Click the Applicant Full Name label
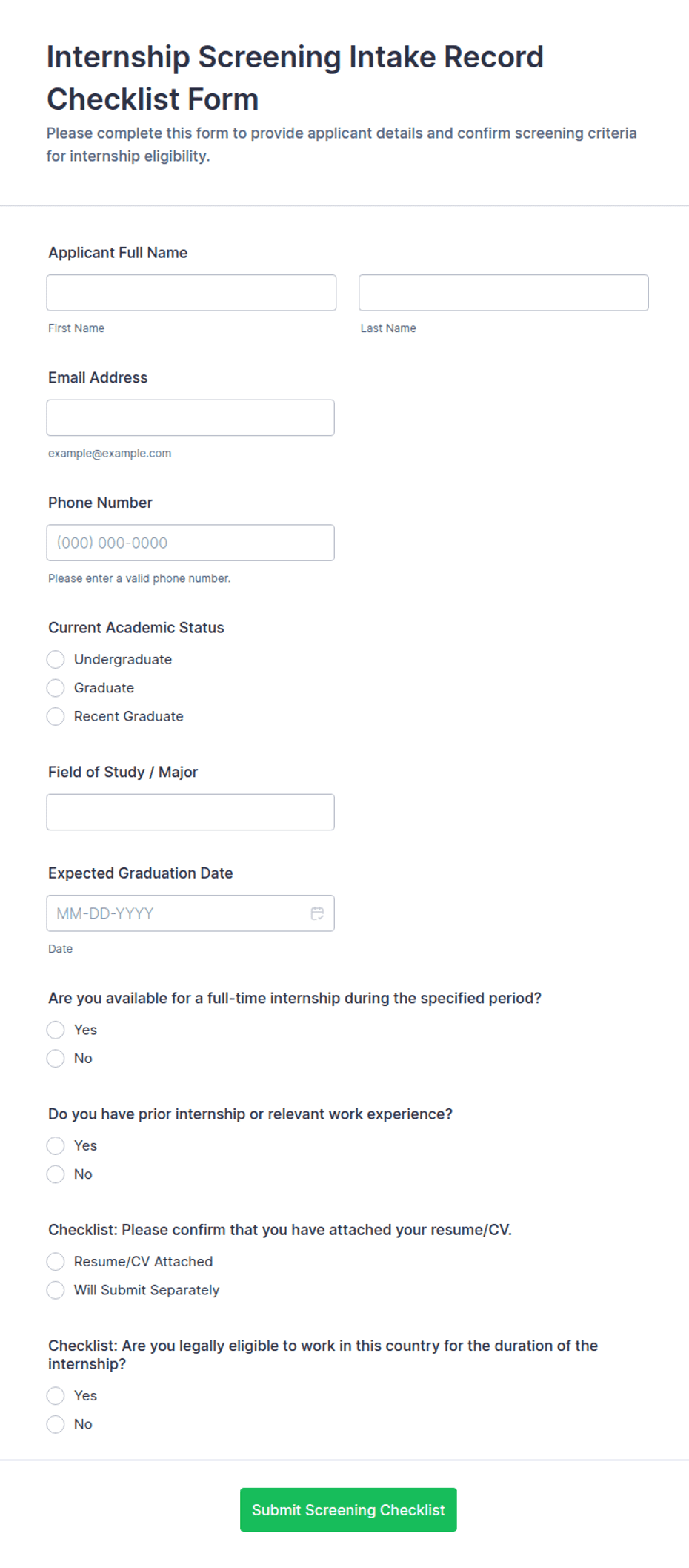Screen dimensions: 689x1568 tap(118, 253)
